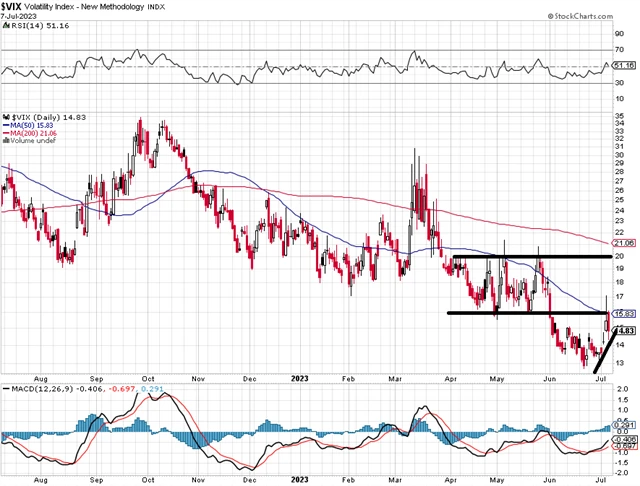Click the upper black resistance line at 20
640x486 pixels.
click(x=530, y=257)
